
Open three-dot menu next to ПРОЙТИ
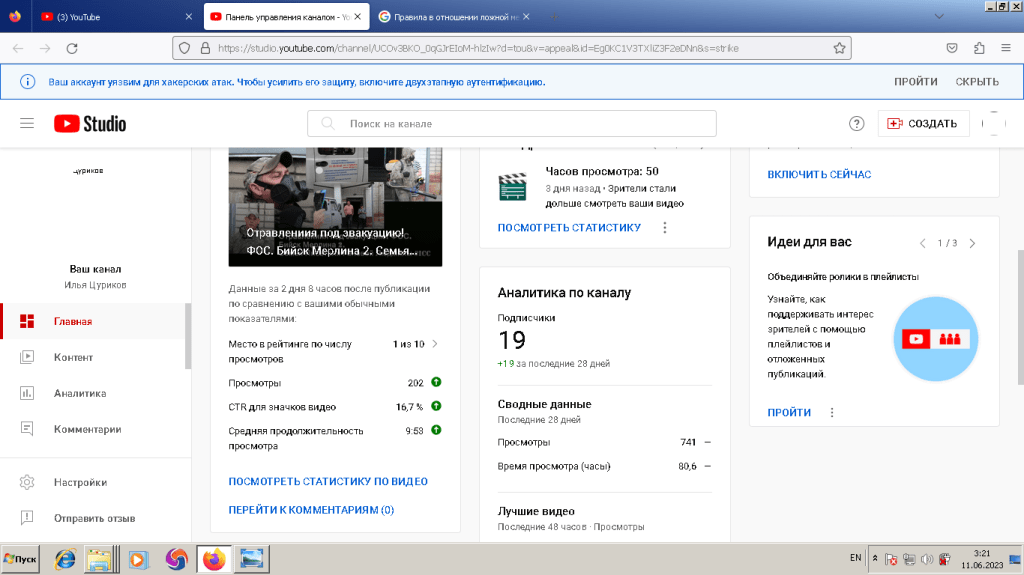(x=832, y=412)
